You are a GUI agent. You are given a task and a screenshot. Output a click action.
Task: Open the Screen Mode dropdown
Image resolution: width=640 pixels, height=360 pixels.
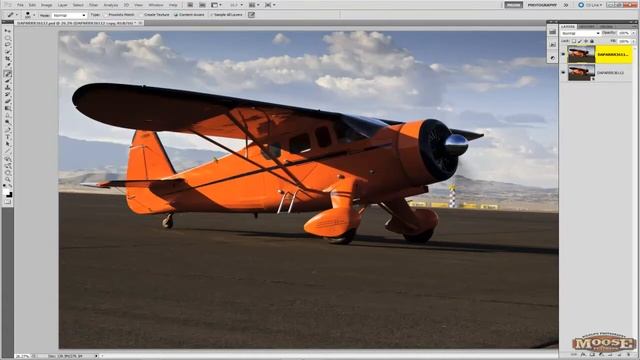coord(270,5)
